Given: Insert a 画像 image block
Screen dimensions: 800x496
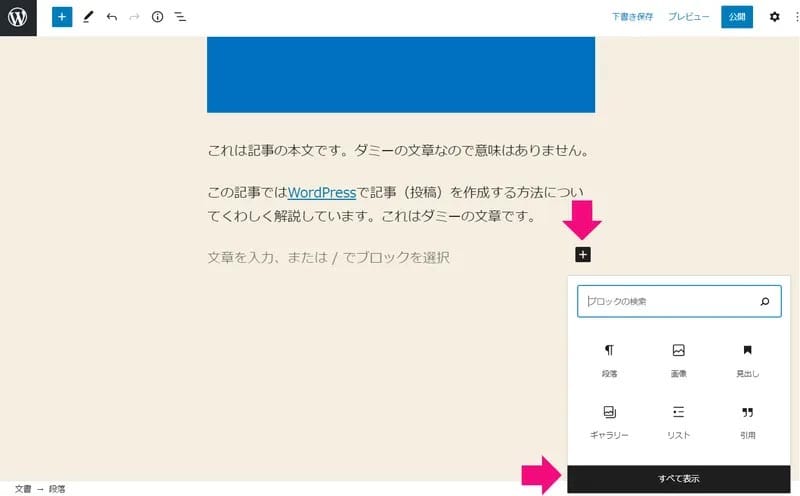Looking at the screenshot, I should point(678,360).
